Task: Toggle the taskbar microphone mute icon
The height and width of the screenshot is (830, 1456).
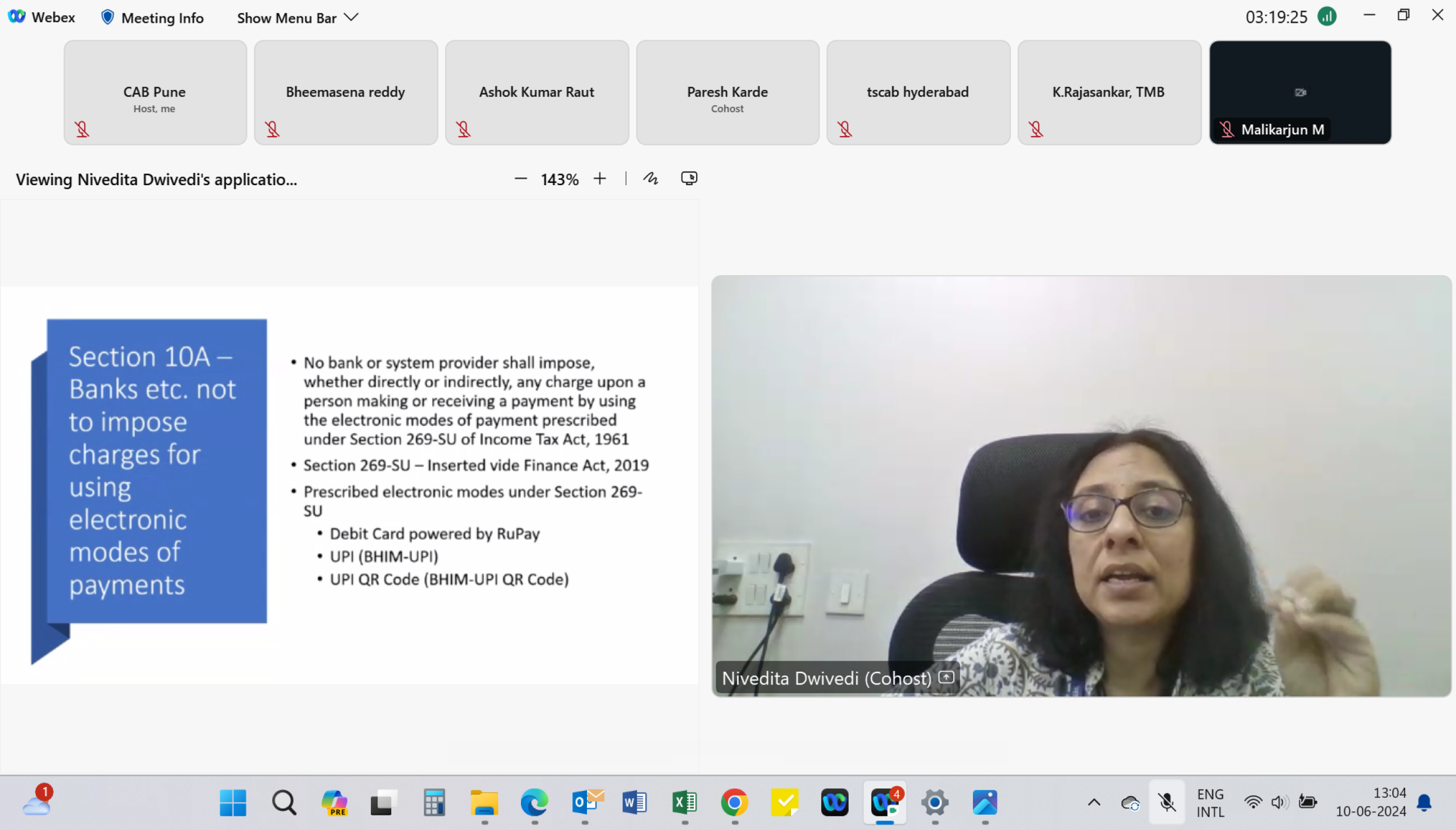Action: [x=1167, y=803]
